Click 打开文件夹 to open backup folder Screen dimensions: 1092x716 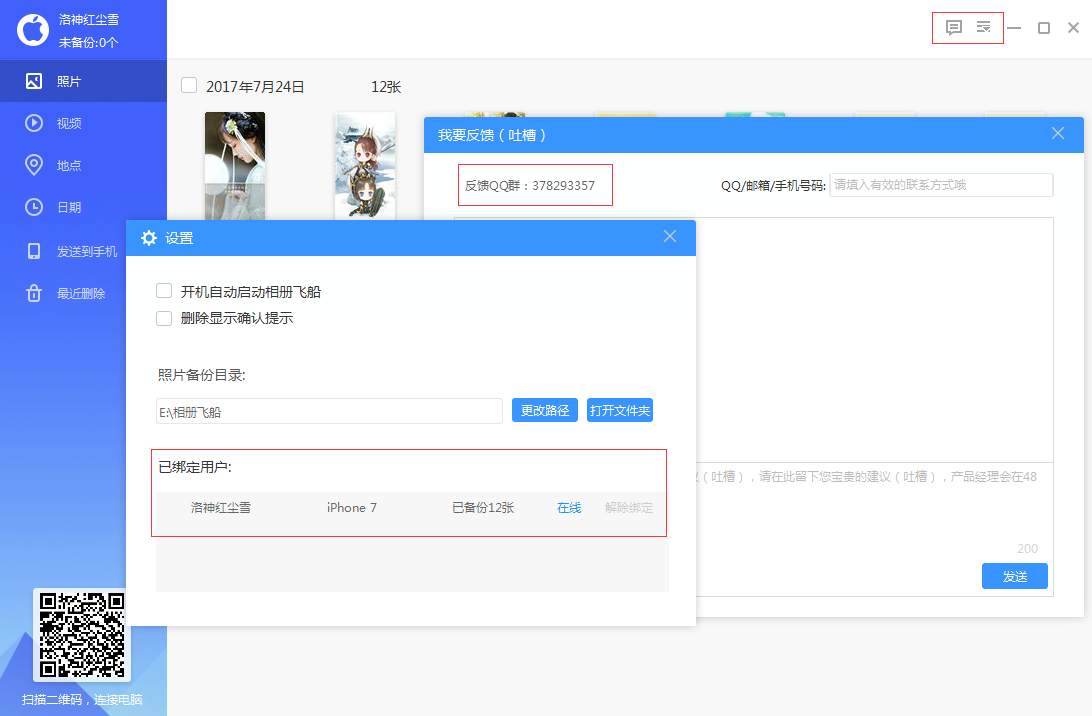pos(620,410)
